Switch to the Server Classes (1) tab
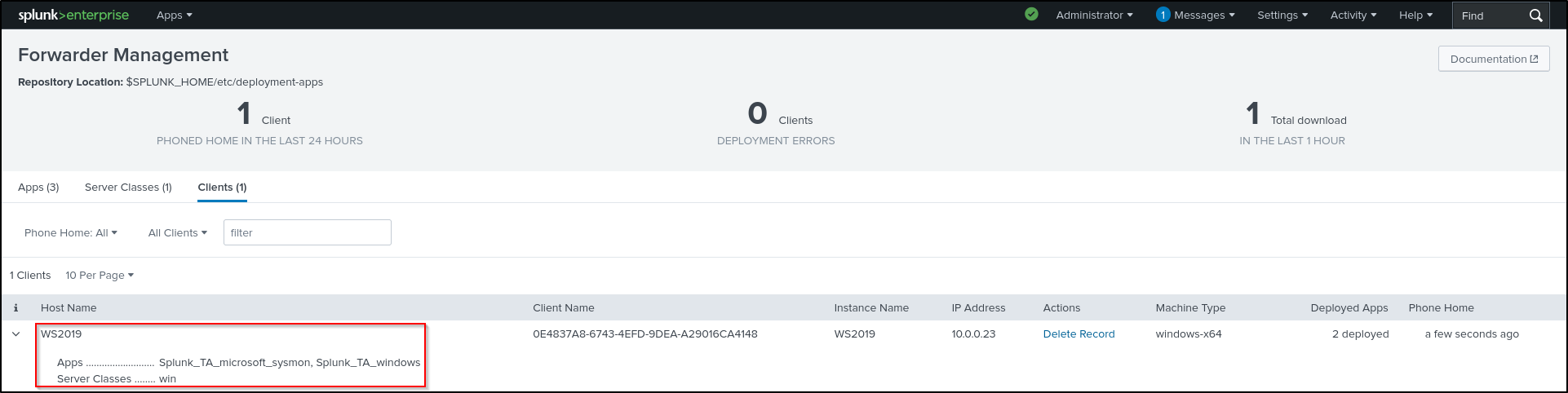 tap(128, 187)
